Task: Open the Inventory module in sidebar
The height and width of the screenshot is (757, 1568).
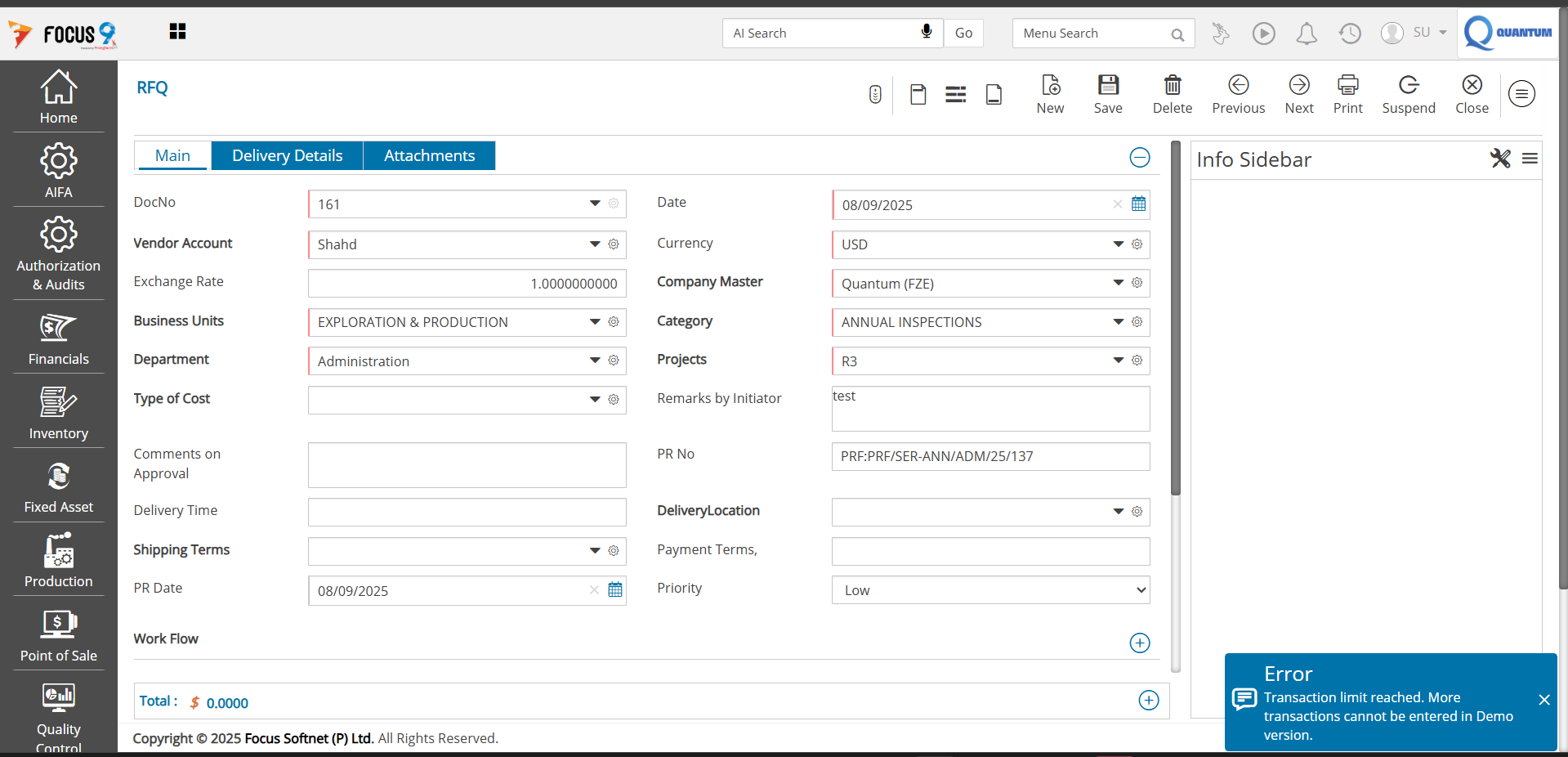Action: (58, 412)
